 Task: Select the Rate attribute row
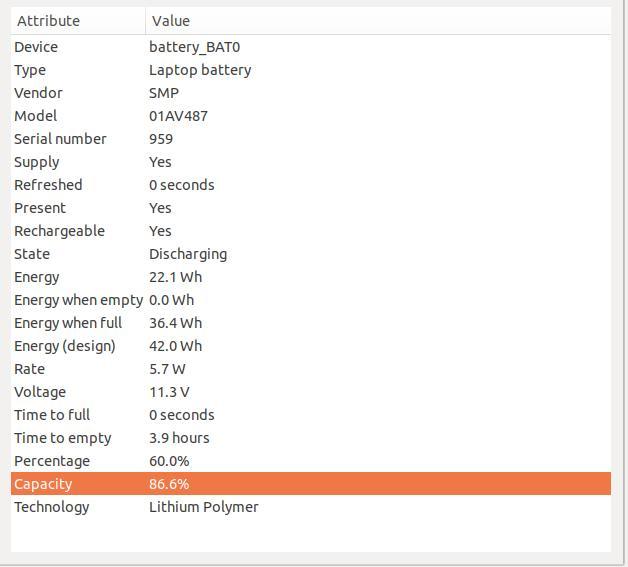[311, 369]
